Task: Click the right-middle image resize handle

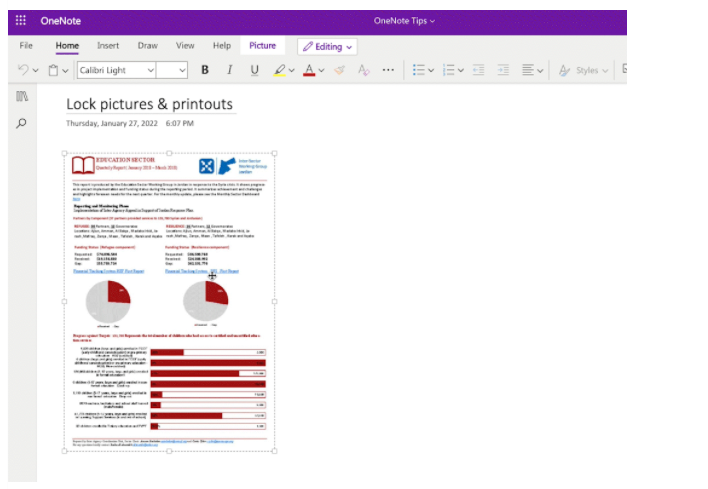Action: pos(275,302)
